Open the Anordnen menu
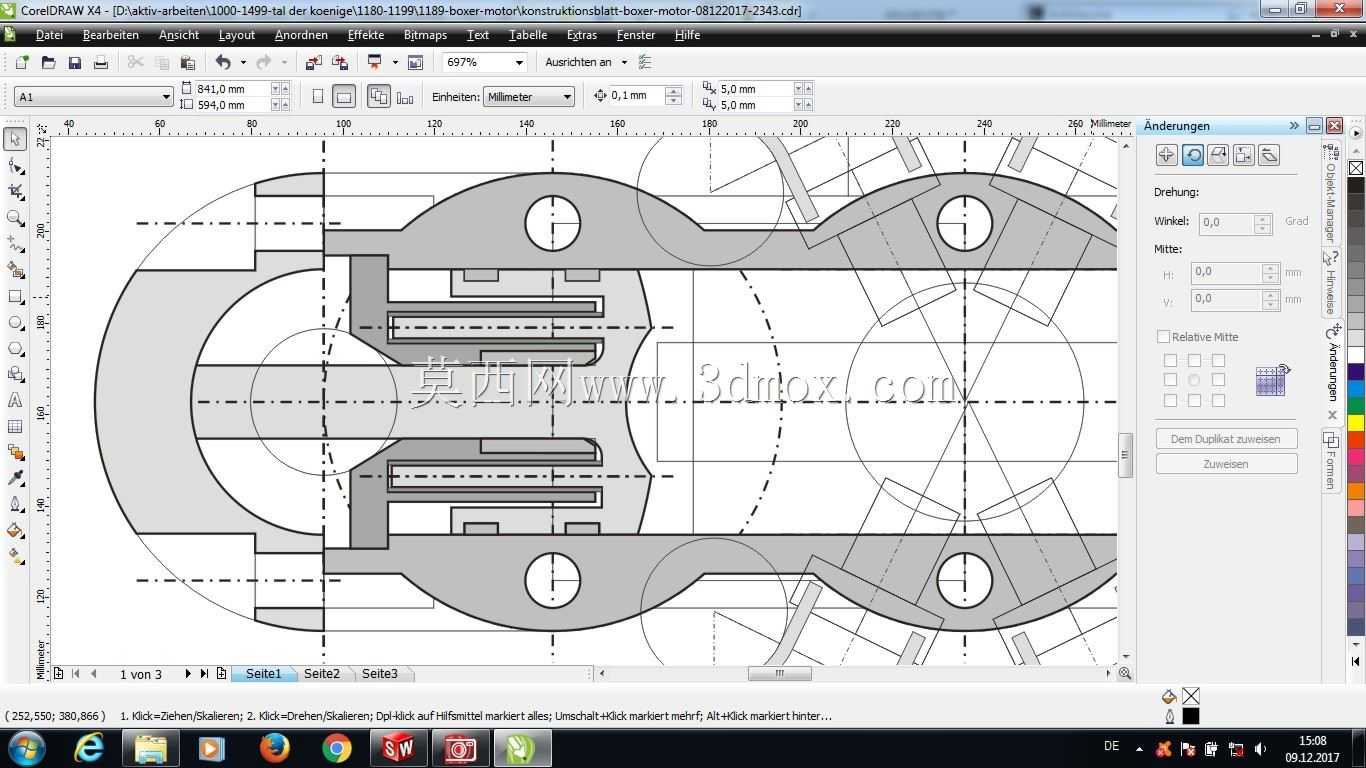 [x=301, y=35]
